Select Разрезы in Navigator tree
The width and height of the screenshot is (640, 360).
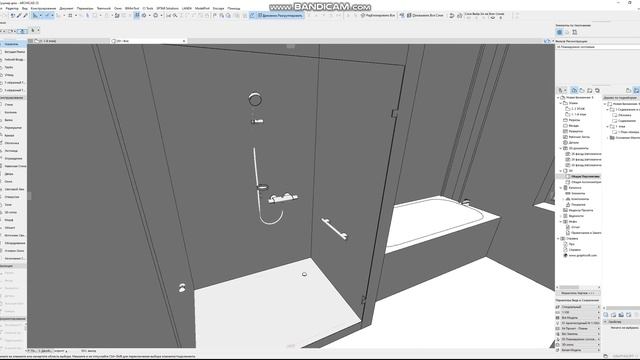574,120
